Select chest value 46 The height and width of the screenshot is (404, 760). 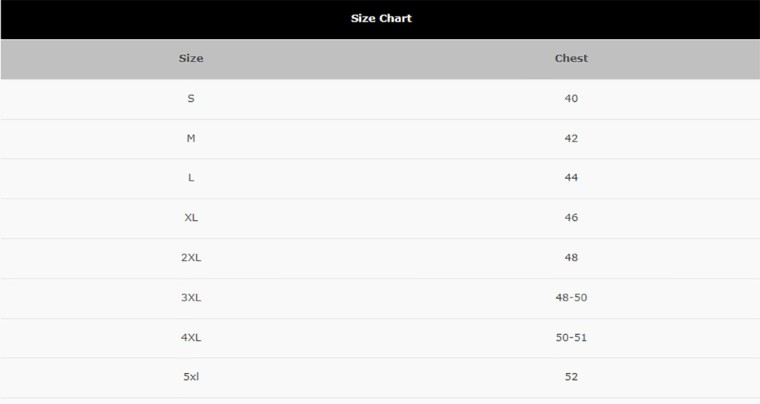tap(571, 218)
